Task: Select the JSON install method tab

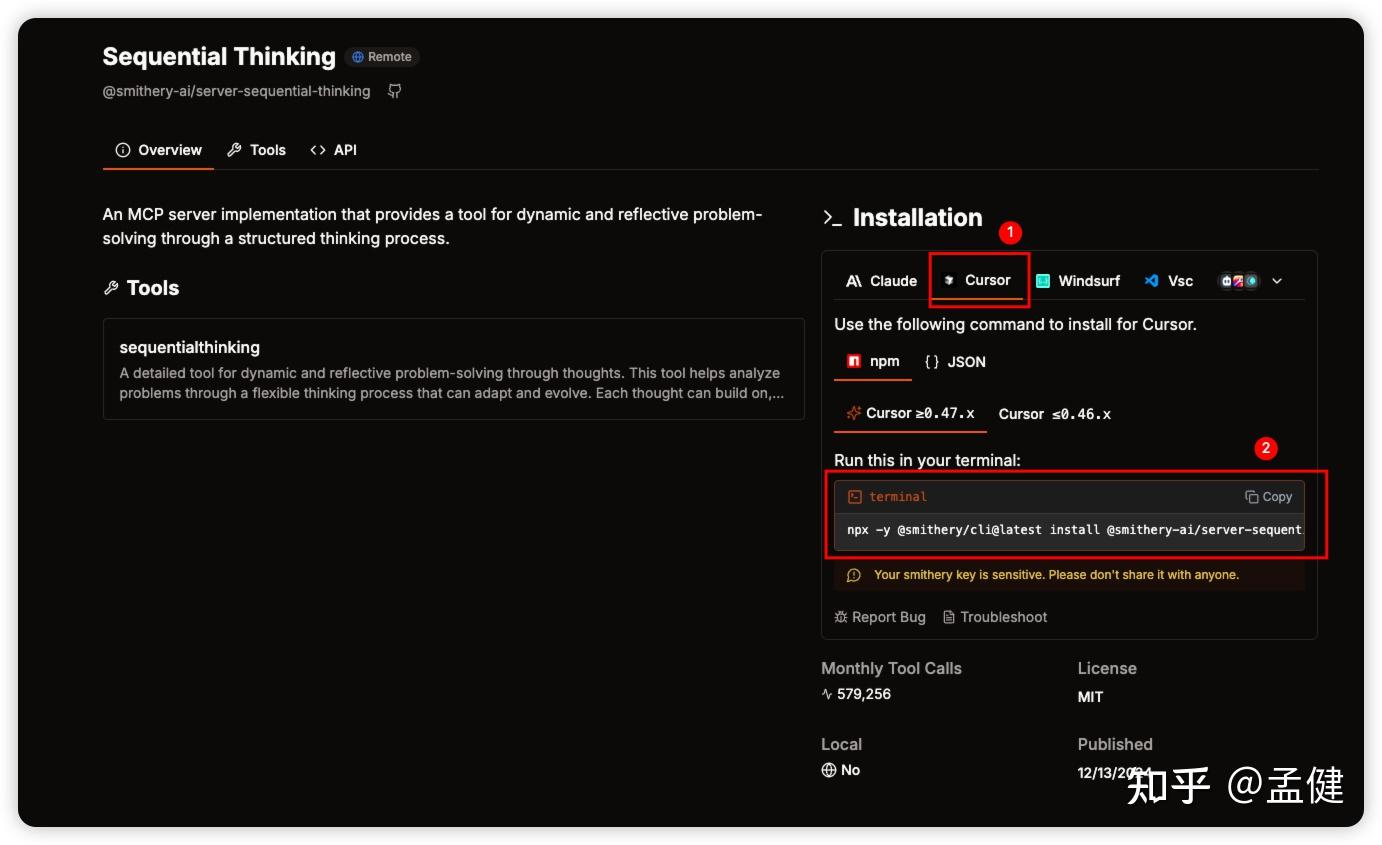Action: (x=955, y=362)
